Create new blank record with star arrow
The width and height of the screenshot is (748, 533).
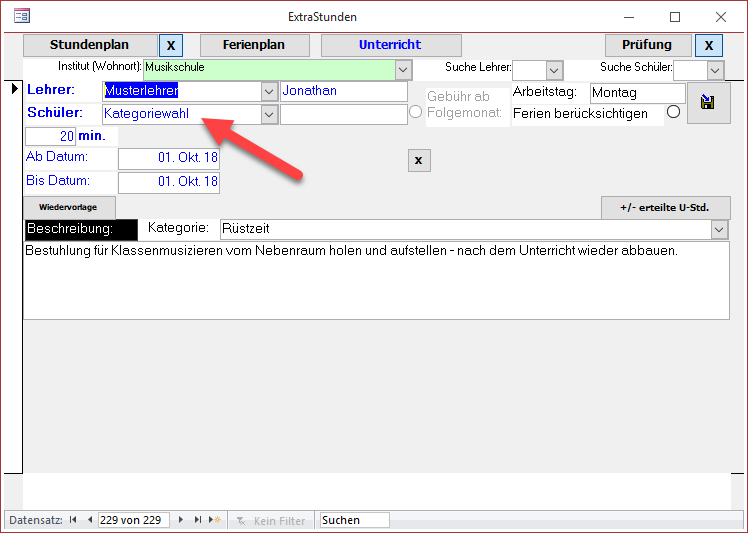[214, 520]
